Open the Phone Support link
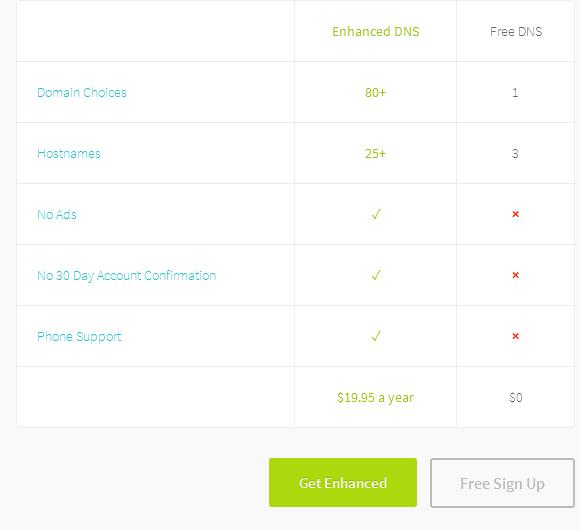Screen dimensions: 580x530 79,337
